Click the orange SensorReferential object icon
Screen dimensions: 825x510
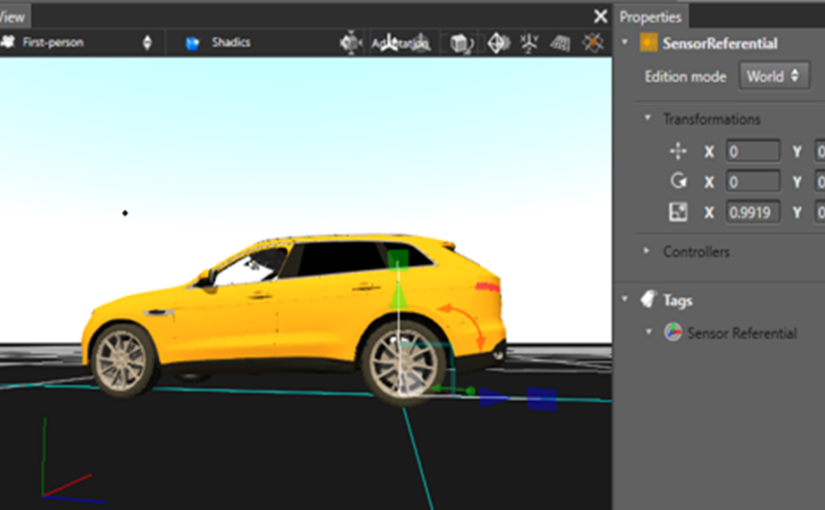coord(649,43)
